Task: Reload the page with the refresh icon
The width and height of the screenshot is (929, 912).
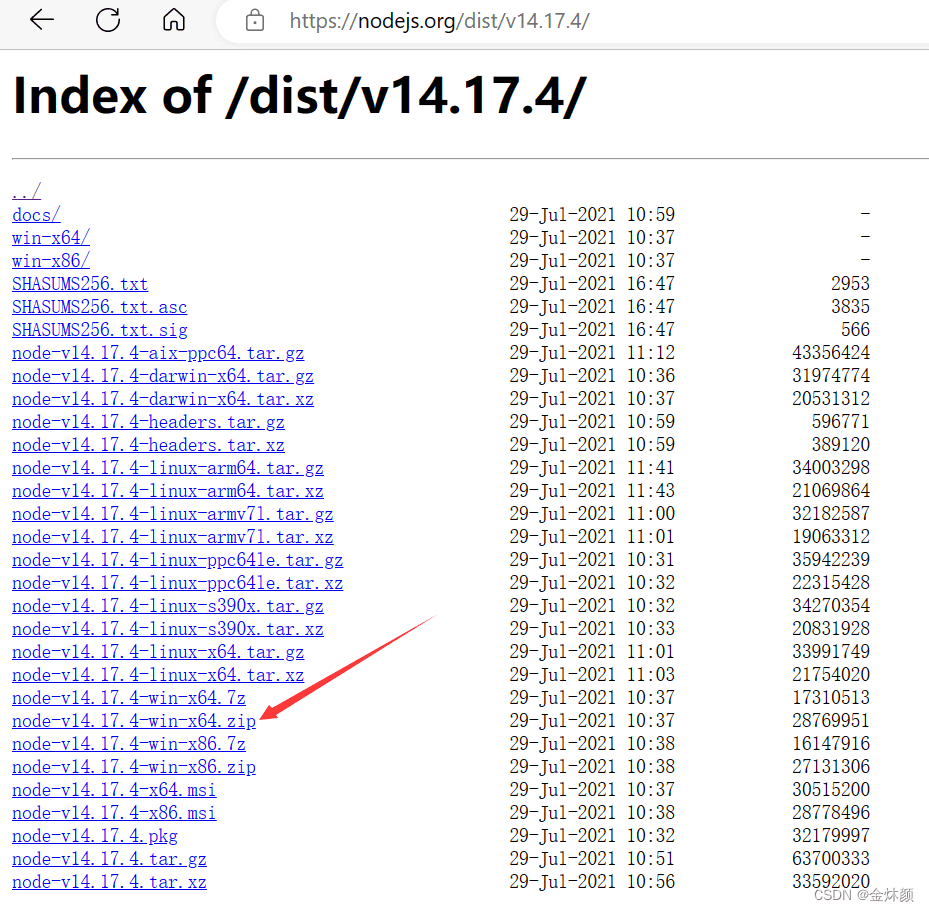Action: click(108, 20)
